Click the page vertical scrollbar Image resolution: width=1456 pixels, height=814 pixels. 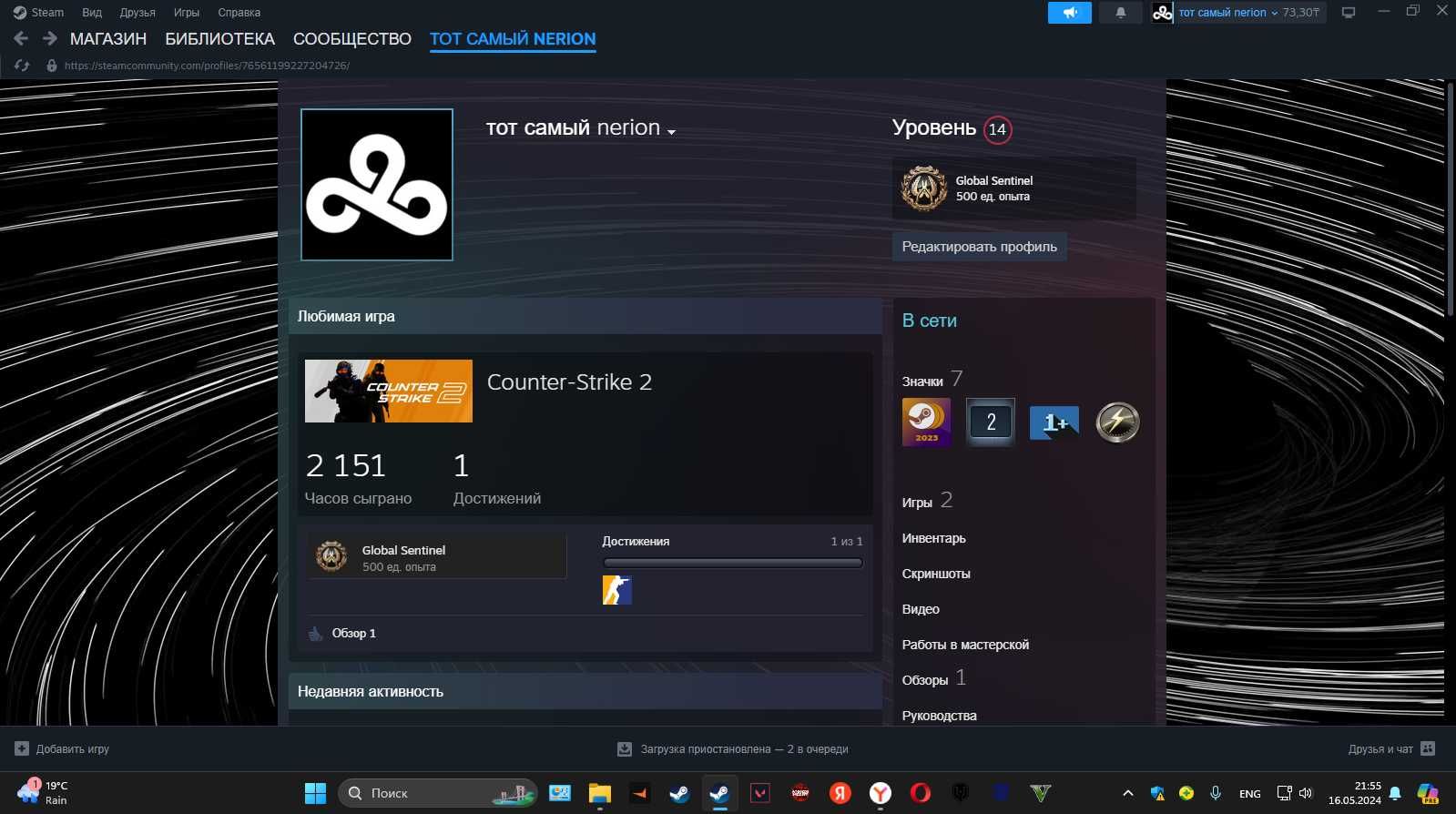[x=1450, y=200]
